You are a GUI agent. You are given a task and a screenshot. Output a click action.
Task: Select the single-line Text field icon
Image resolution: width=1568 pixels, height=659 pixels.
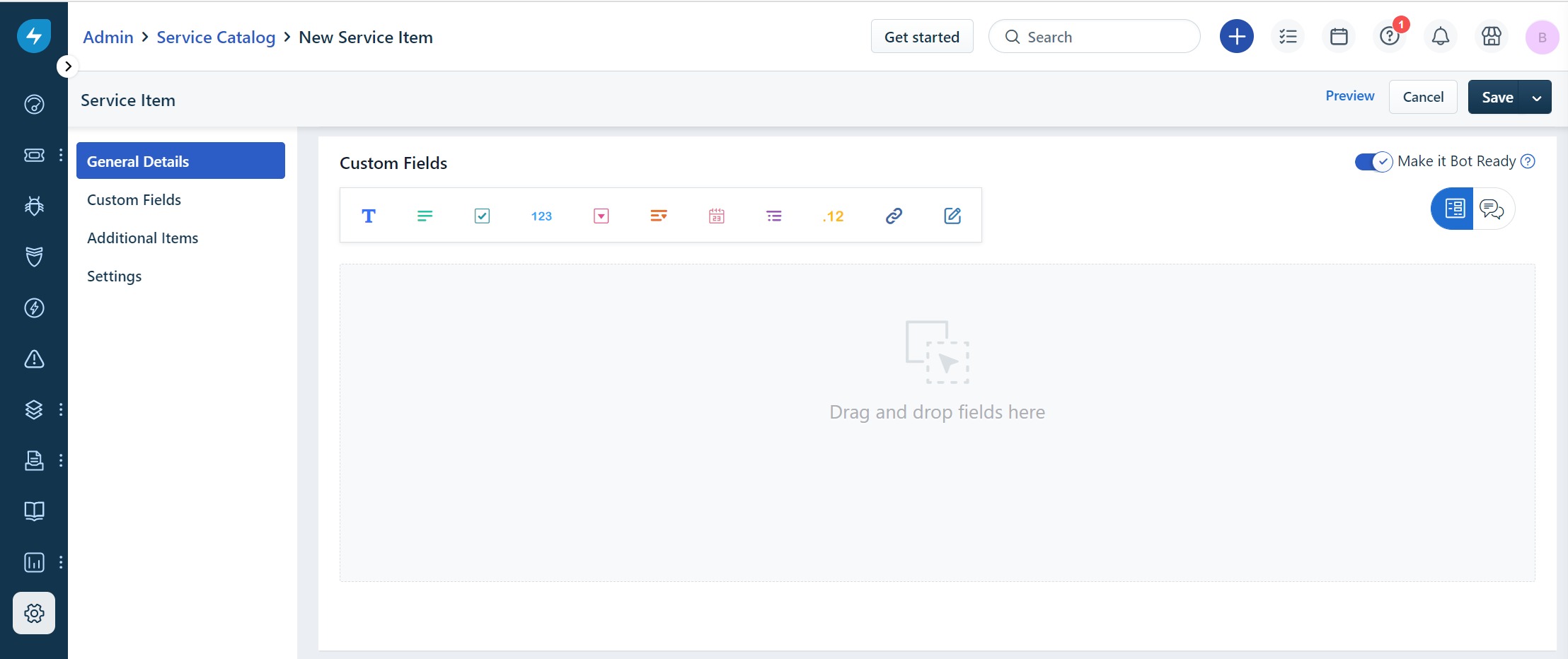368,216
